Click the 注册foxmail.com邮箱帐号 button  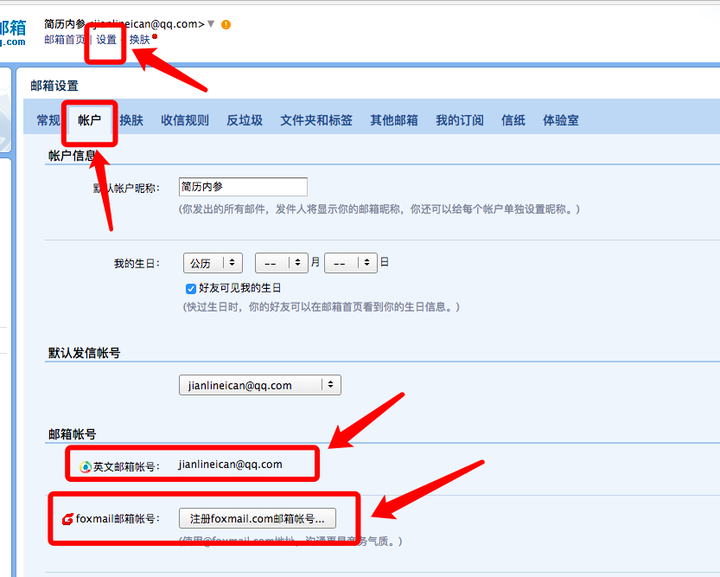click(258, 519)
